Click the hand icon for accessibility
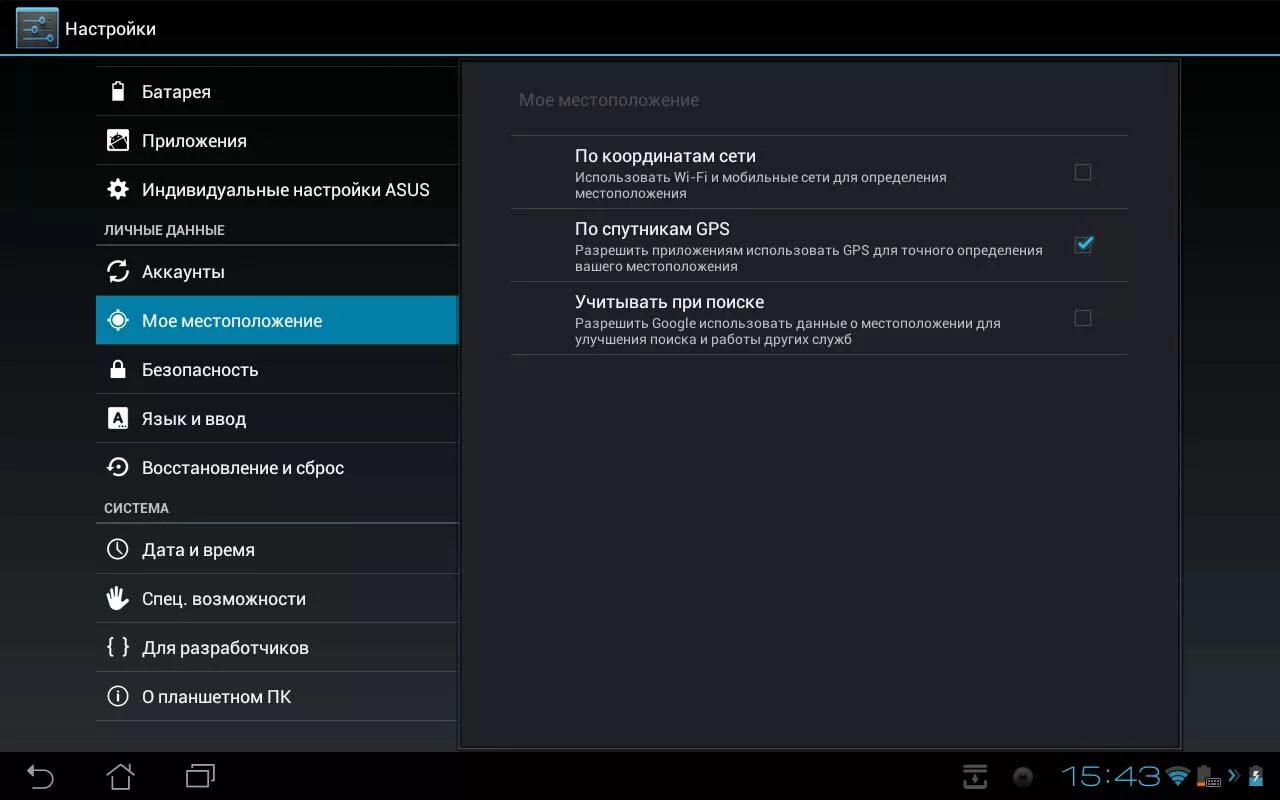Viewport: 1280px width, 800px height. (118, 599)
